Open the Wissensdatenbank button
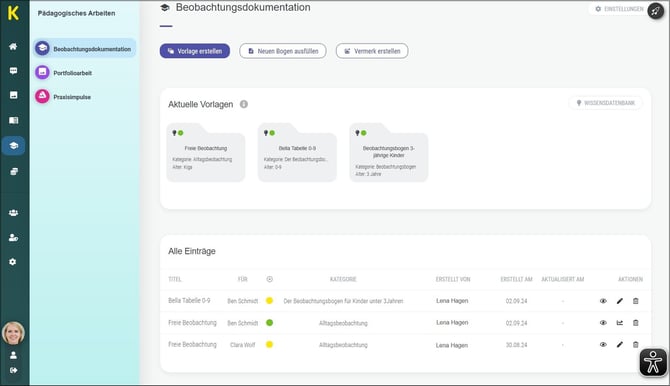Image resolution: width=670 pixels, height=386 pixels. pos(605,103)
